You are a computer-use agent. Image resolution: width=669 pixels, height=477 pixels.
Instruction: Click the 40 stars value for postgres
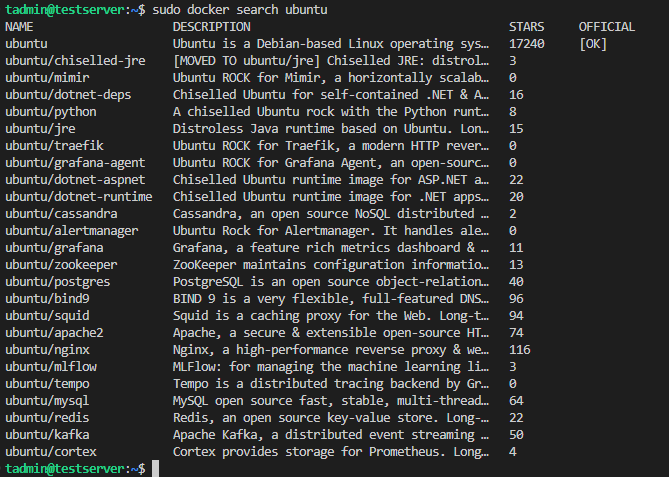tap(516, 282)
